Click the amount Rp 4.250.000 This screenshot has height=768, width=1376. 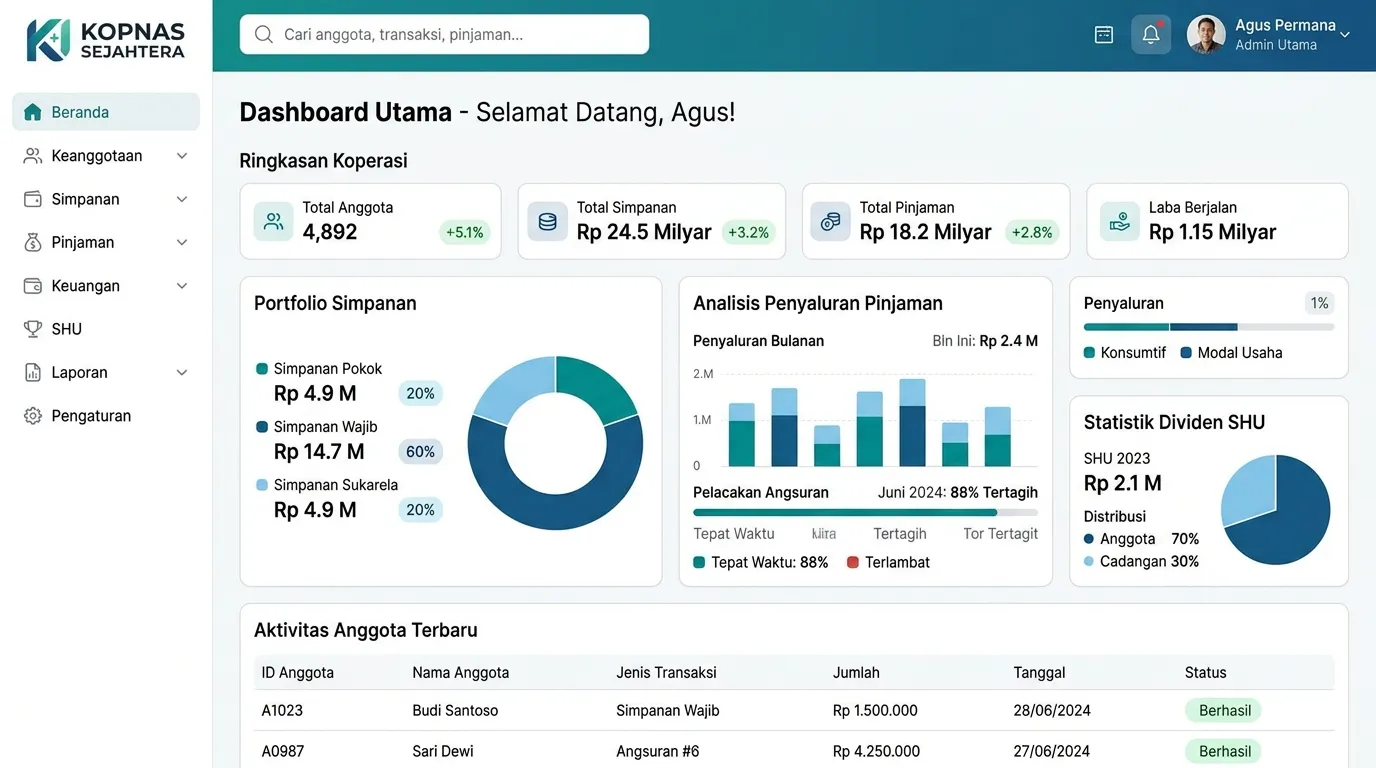[876, 751]
